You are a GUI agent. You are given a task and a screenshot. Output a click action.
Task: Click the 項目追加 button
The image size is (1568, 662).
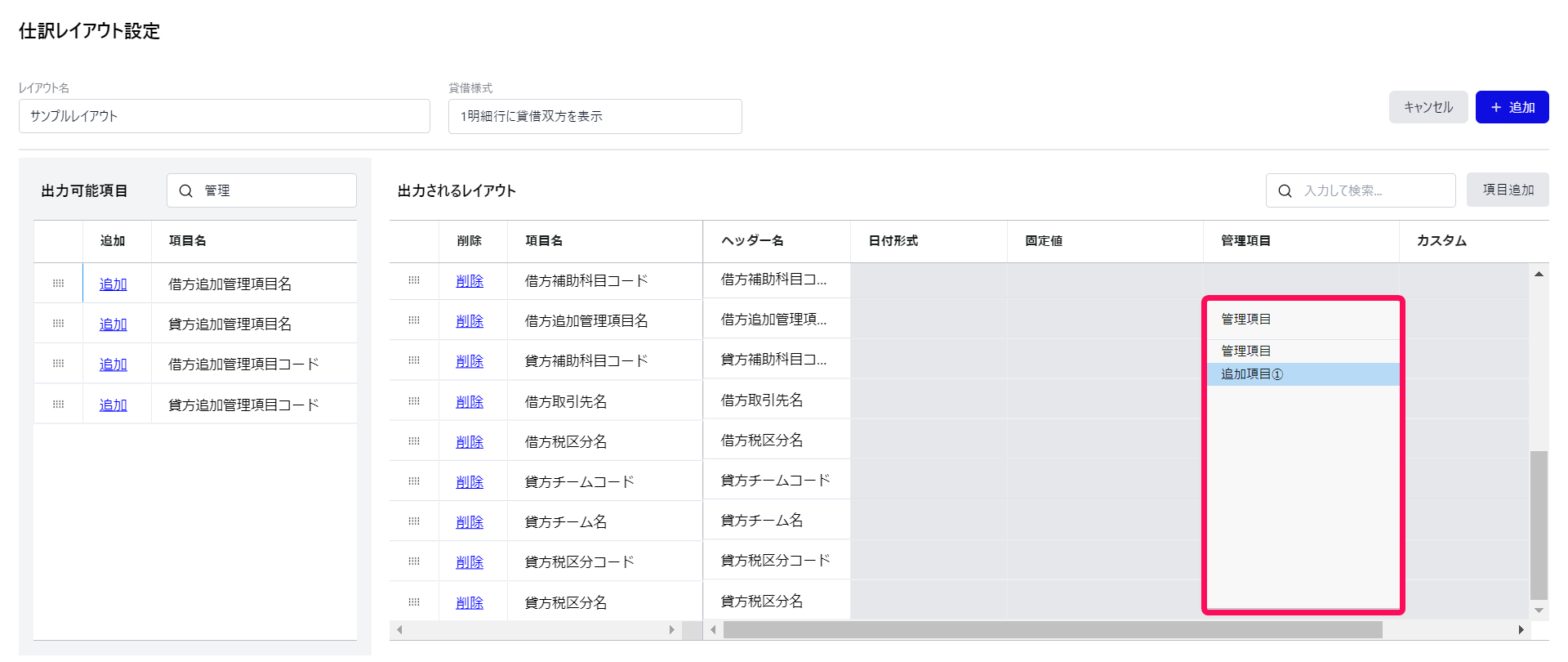point(1508,190)
